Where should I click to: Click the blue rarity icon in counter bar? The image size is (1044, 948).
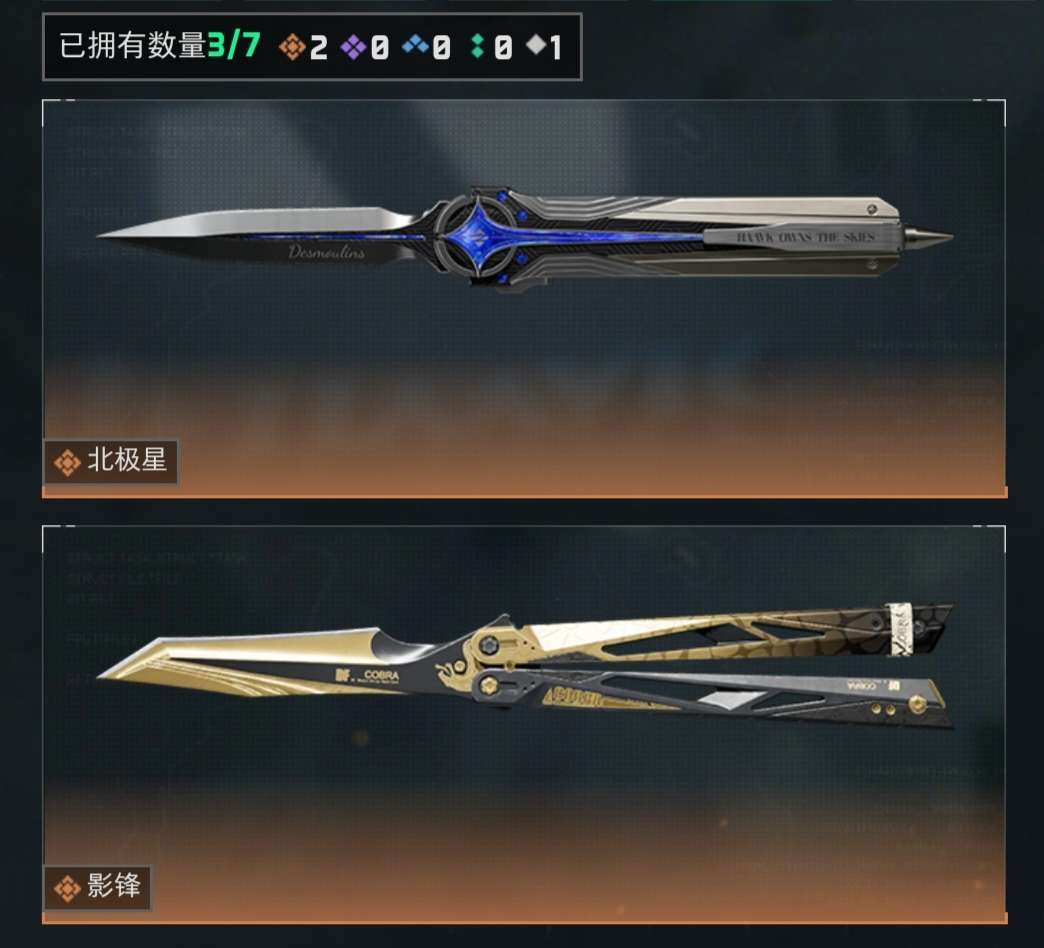point(415,45)
